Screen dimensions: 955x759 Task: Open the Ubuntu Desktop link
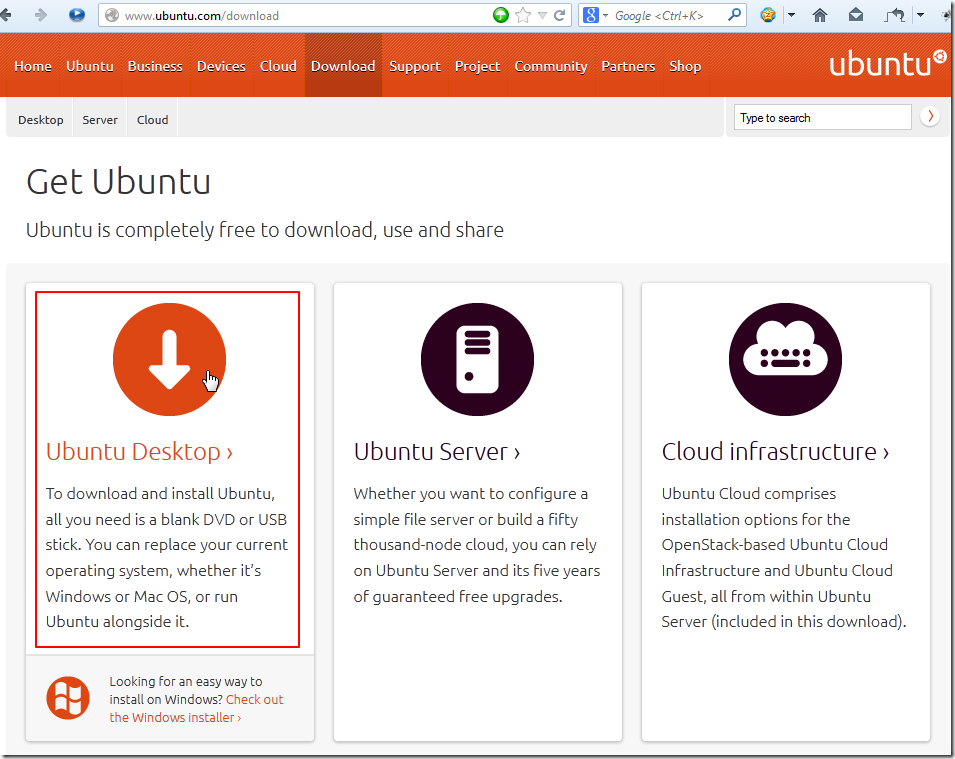point(139,451)
